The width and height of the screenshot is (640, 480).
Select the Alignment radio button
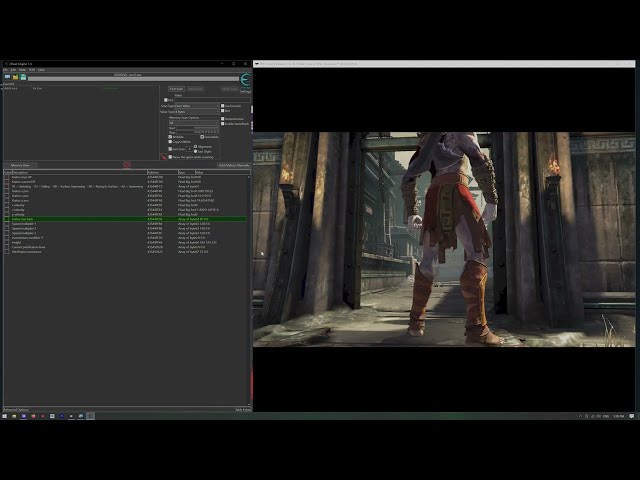(x=196, y=147)
